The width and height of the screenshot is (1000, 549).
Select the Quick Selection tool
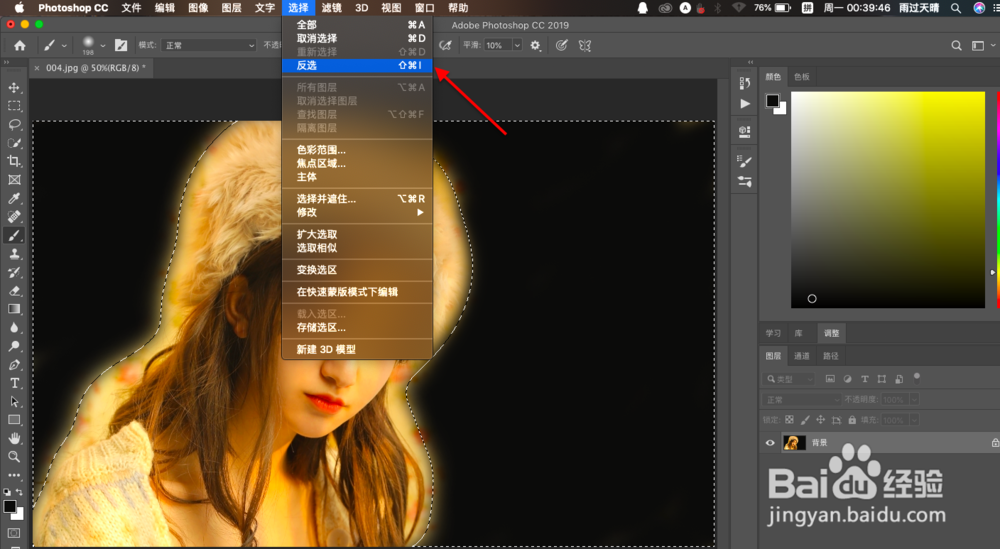(14, 143)
